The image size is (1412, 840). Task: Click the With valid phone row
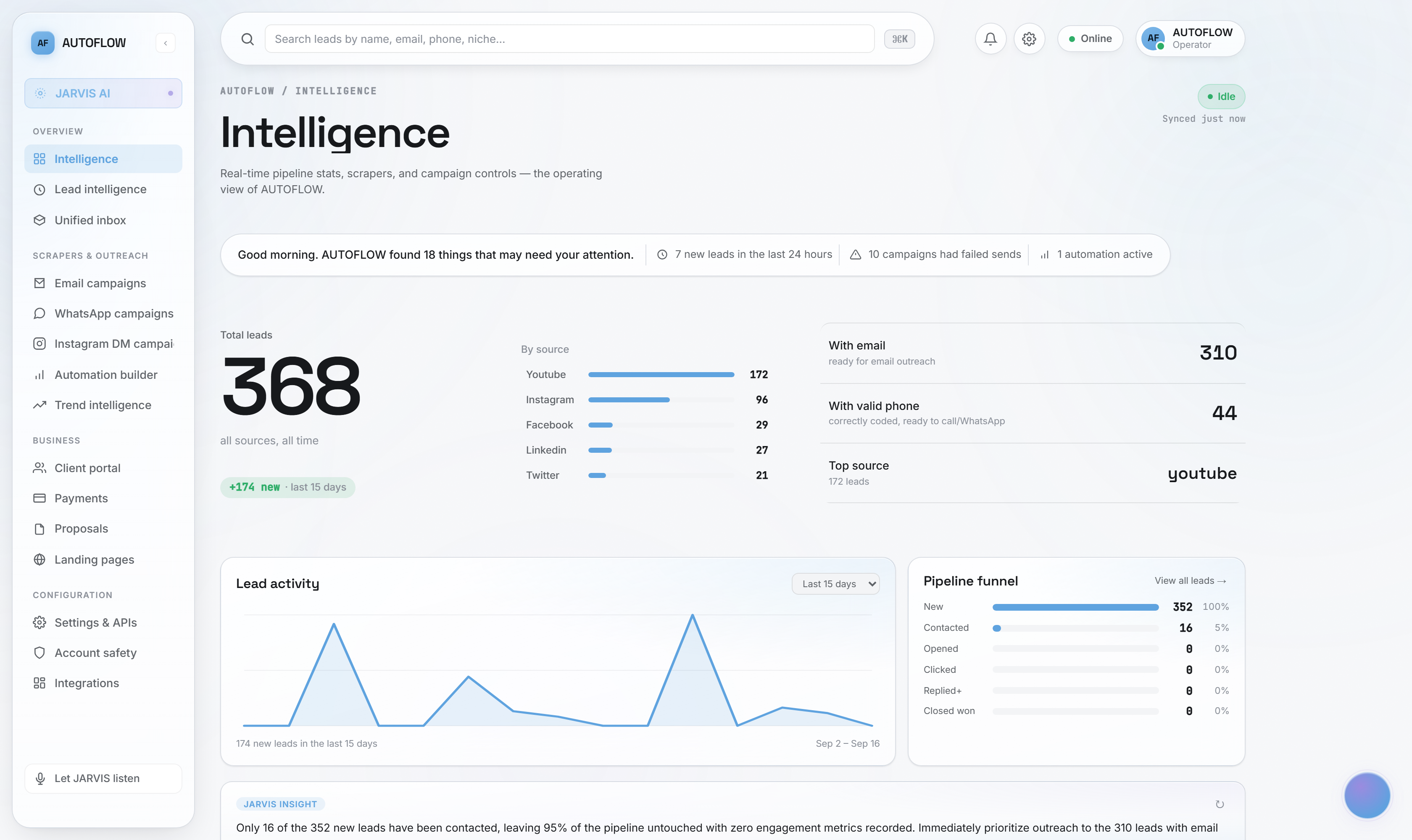[1032, 413]
